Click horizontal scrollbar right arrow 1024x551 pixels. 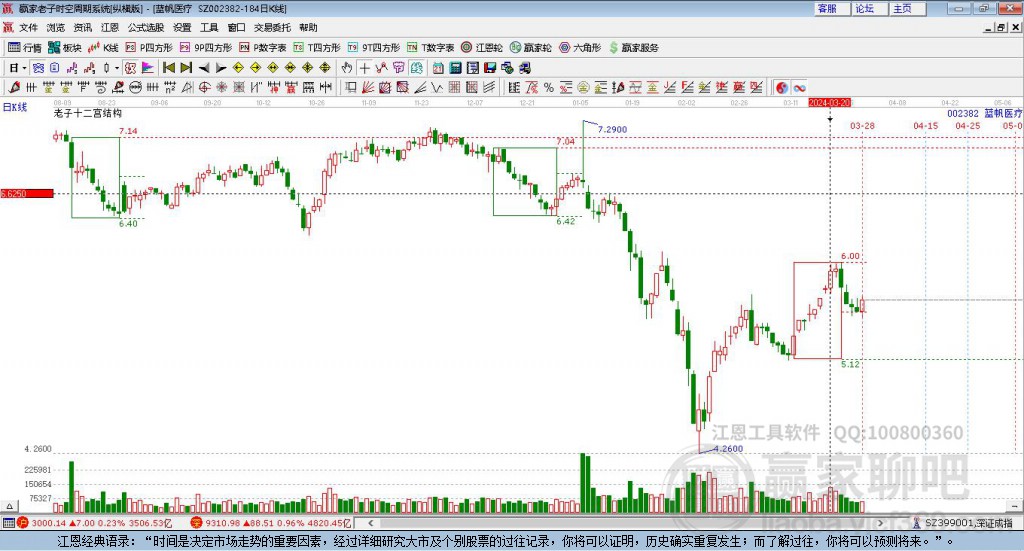pyautogui.click(x=880, y=523)
